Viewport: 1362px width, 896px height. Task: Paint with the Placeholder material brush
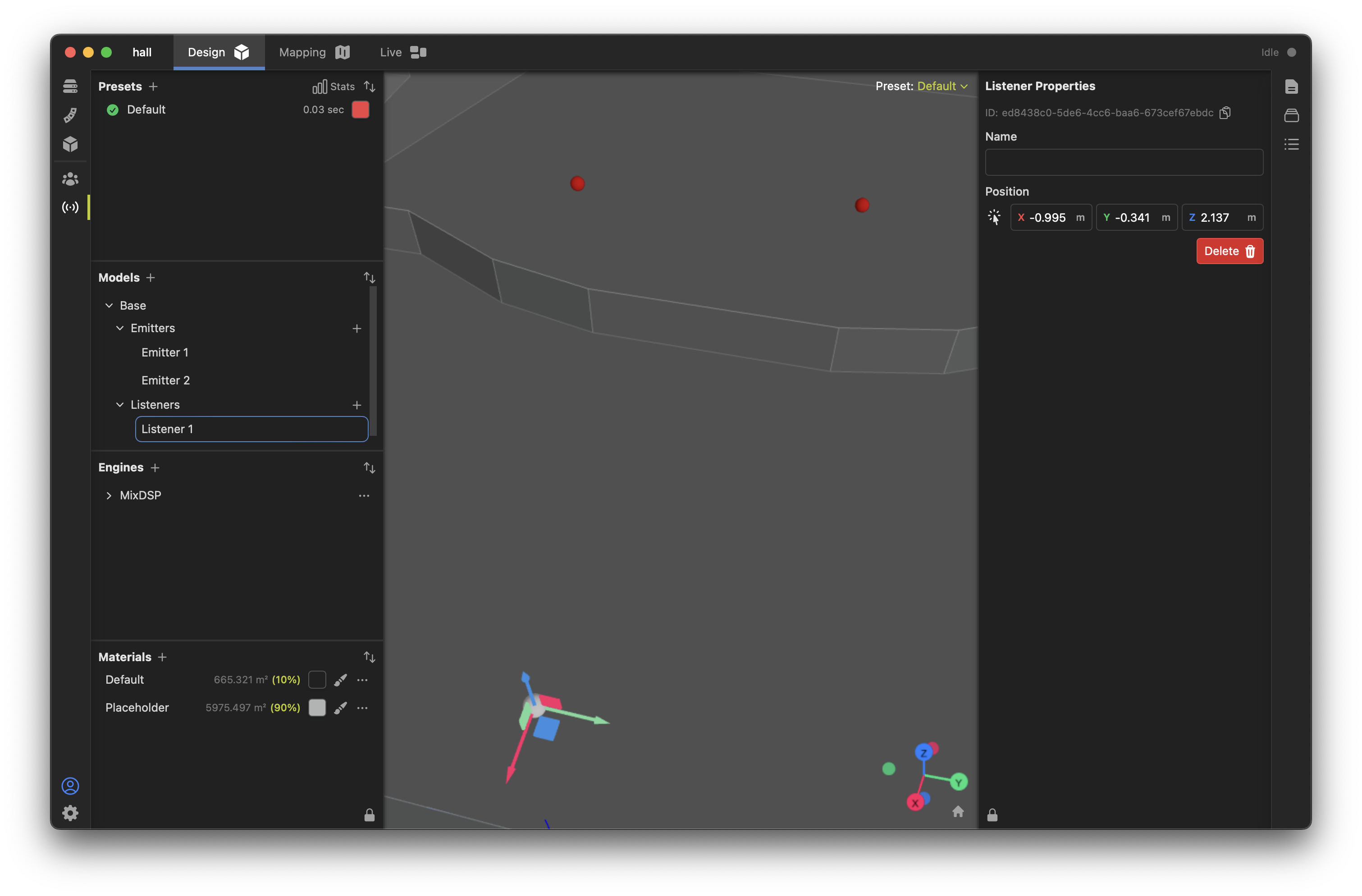341,708
